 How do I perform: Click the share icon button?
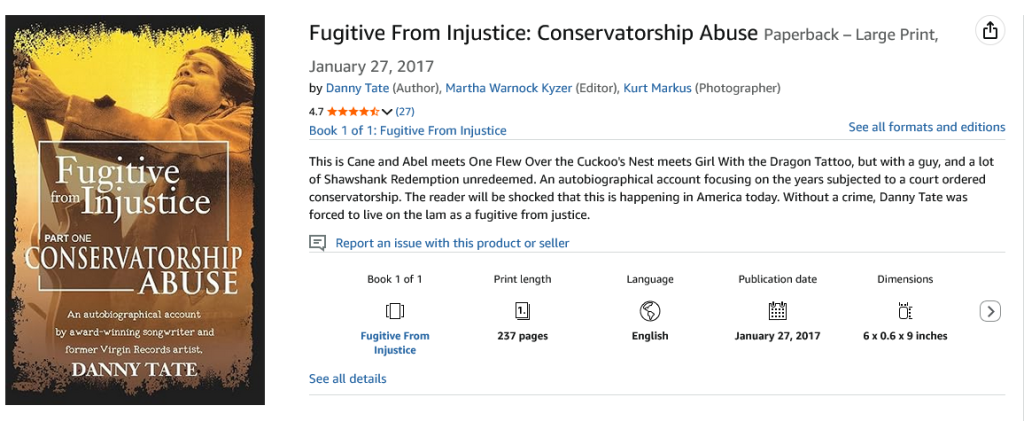click(x=990, y=31)
